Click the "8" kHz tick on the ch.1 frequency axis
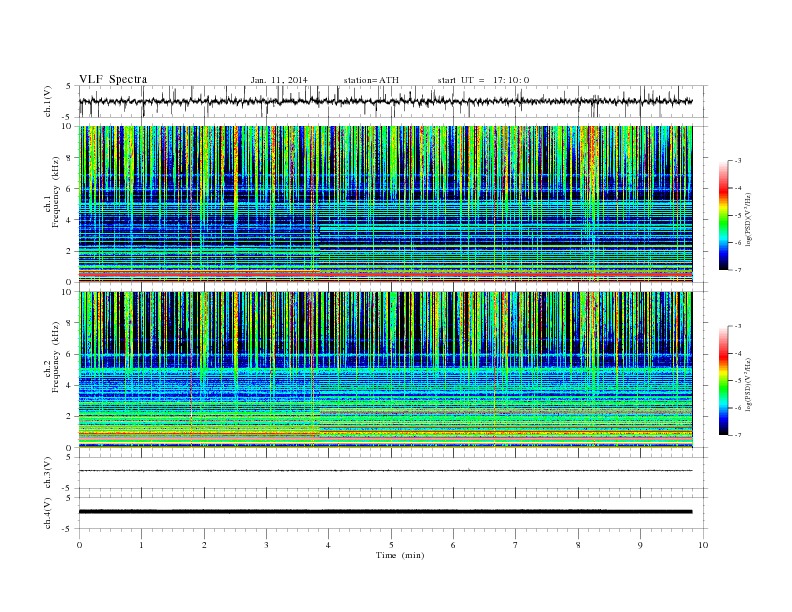The height and width of the screenshot is (612, 792). [x=70, y=158]
